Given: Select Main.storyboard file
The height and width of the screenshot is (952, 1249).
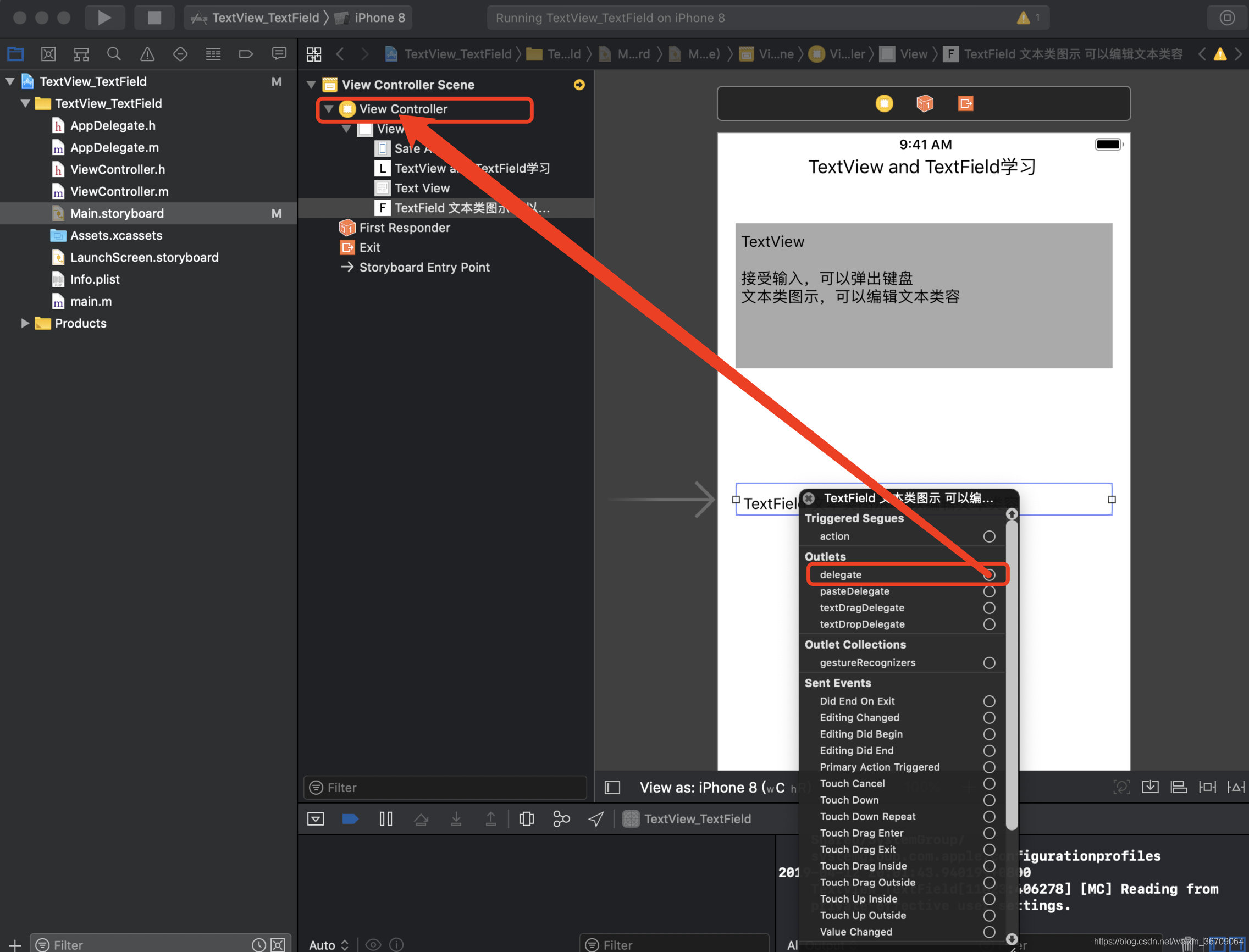Looking at the screenshot, I should click(x=117, y=213).
